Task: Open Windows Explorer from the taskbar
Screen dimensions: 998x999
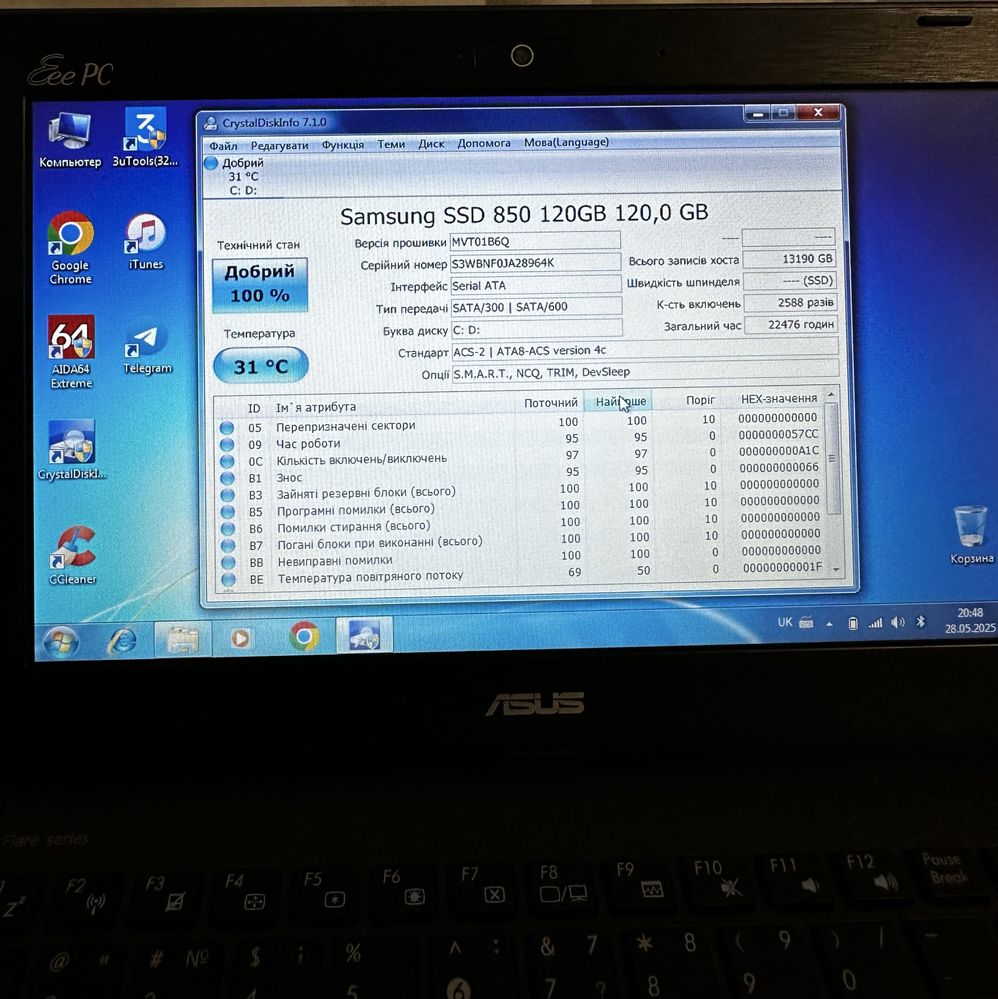Action: 182,638
